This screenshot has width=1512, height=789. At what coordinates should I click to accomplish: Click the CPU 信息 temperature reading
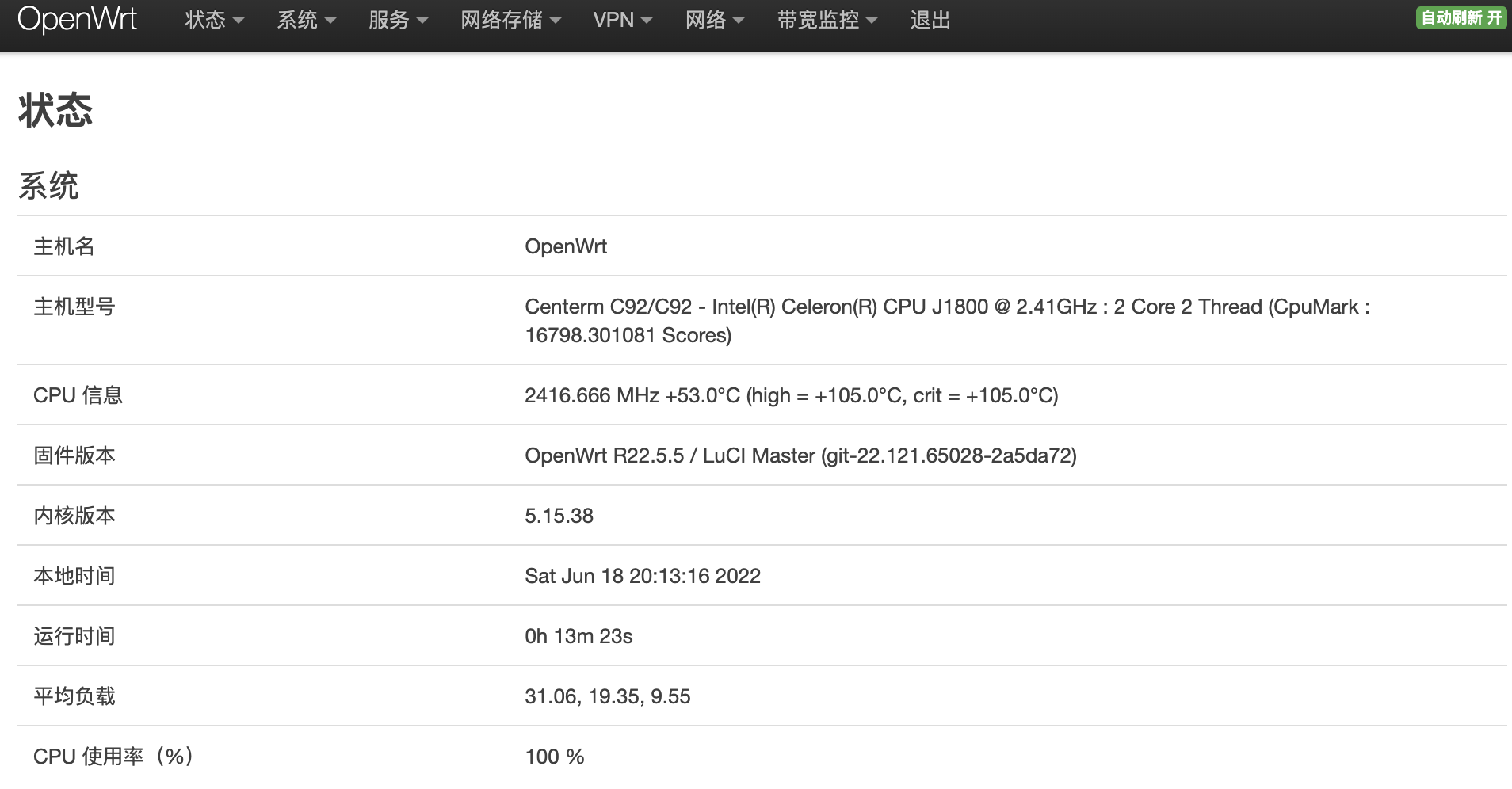(791, 395)
